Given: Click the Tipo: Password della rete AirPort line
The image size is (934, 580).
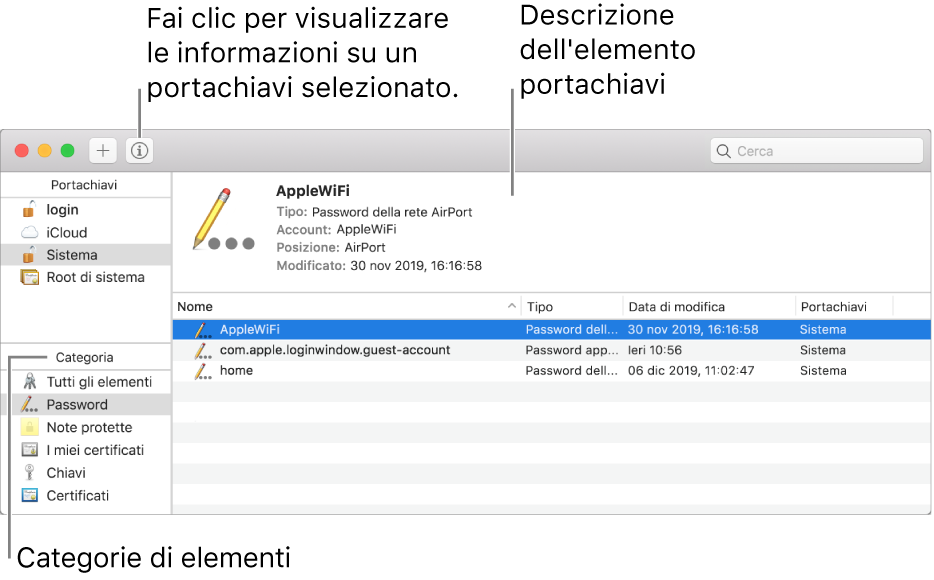Looking at the screenshot, I should pos(374,212).
